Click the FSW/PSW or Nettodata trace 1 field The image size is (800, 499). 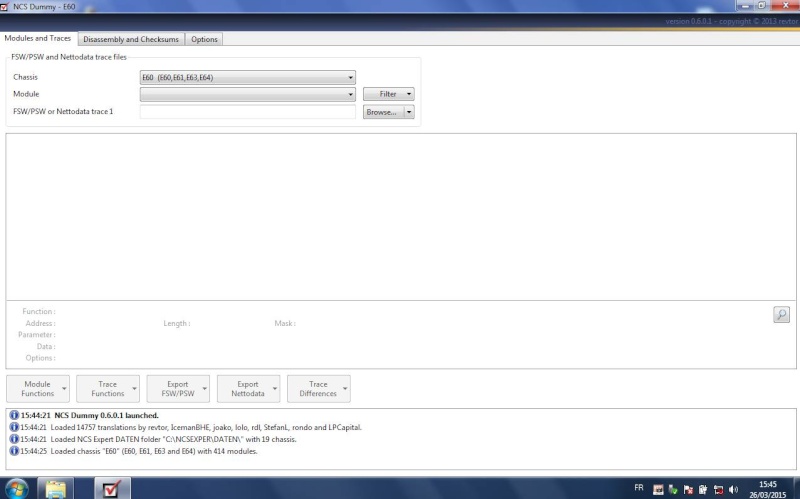(247, 112)
